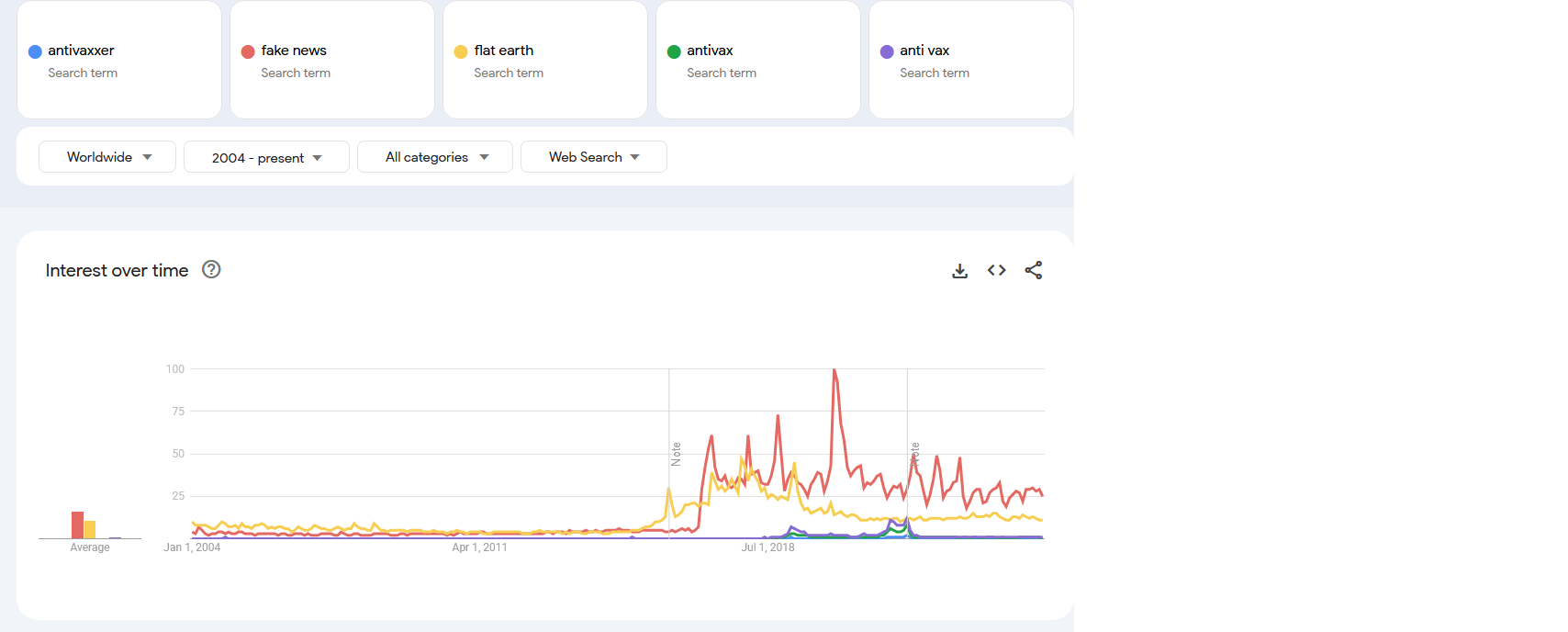The image size is (1568, 632).
Task: Open the embed code icon
Action: pos(996,270)
